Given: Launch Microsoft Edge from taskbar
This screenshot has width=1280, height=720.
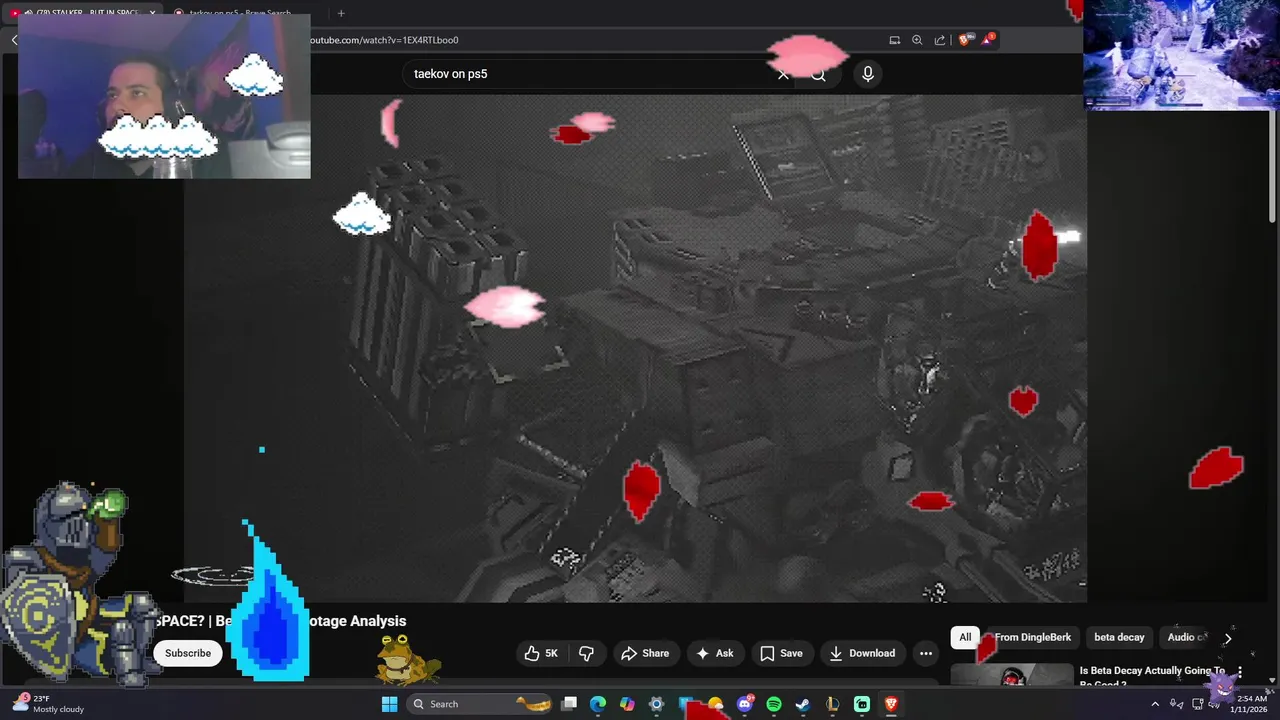Looking at the screenshot, I should [x=598, y=704].
